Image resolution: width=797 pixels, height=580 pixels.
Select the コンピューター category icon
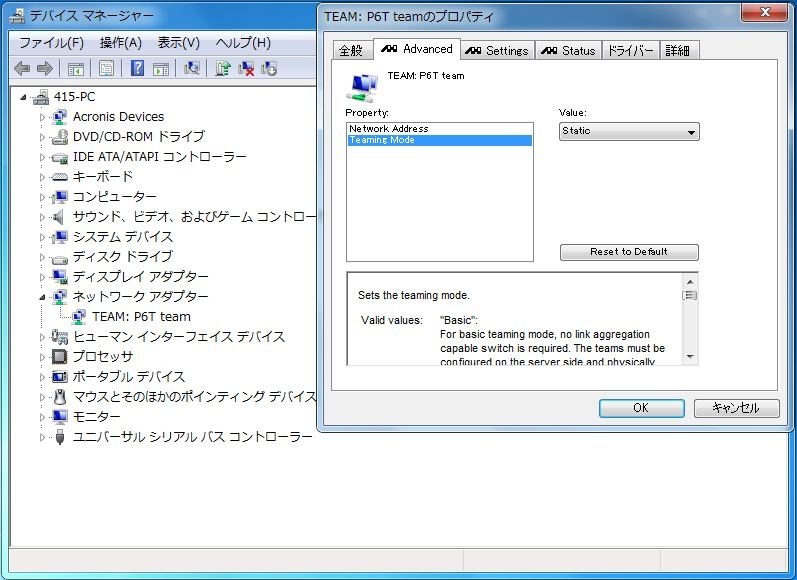coord(59,197)
